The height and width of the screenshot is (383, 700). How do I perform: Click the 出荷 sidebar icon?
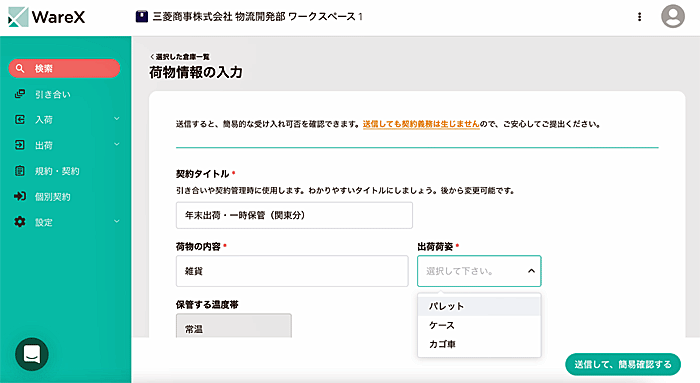[x=20, y=145]
